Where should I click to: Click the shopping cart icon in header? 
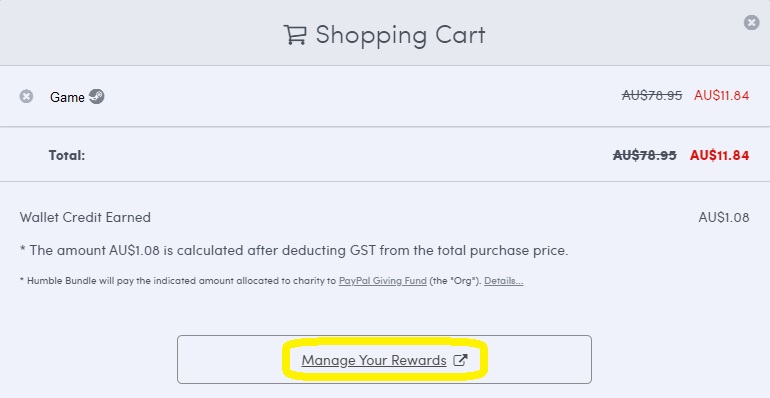(295, 35)
